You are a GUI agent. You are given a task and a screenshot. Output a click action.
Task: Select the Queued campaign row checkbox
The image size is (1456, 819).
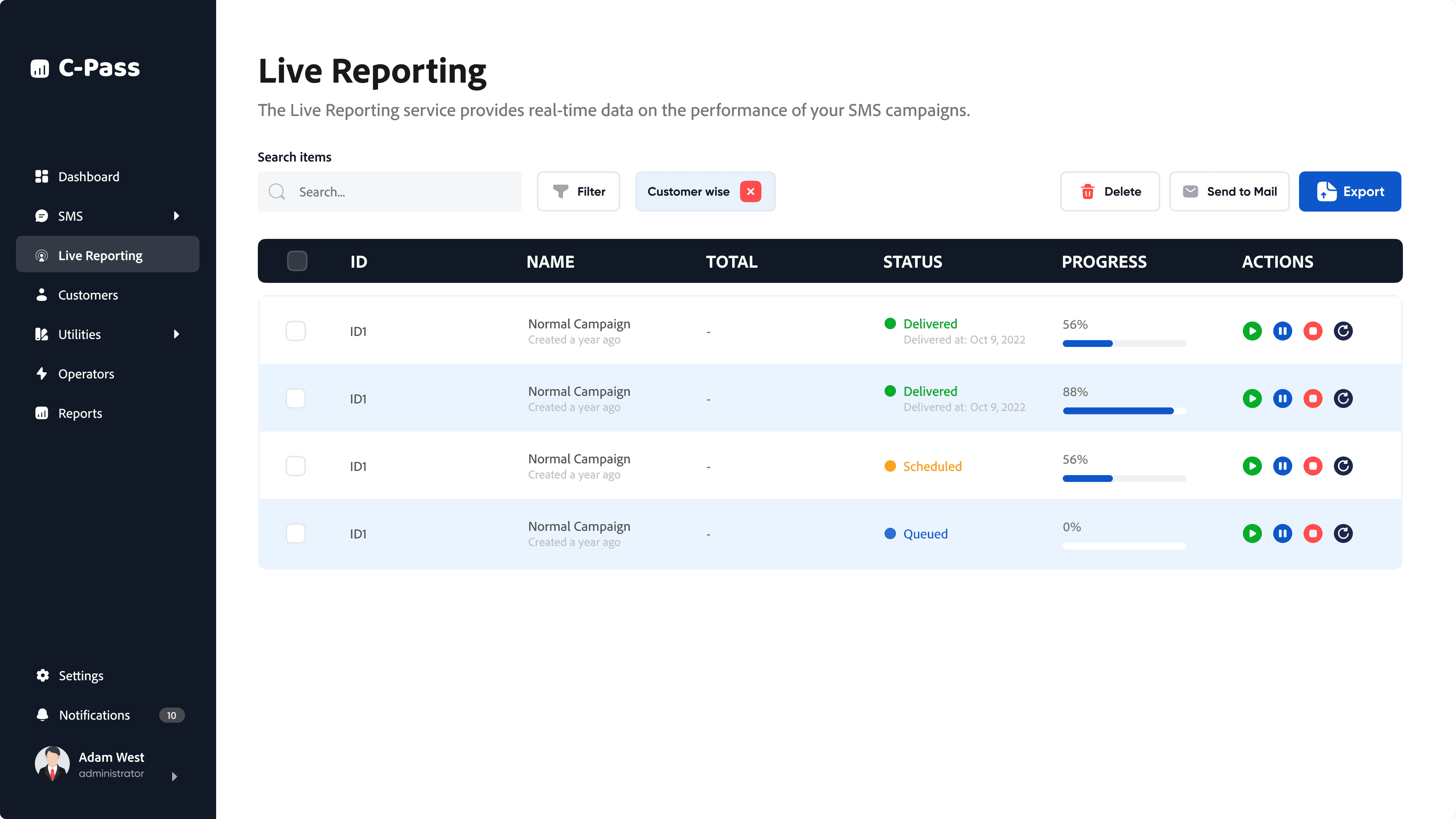pos(296,533)
